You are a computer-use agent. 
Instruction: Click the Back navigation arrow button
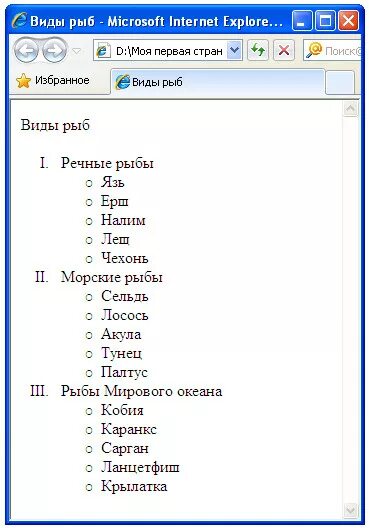(x=26, y=51)
